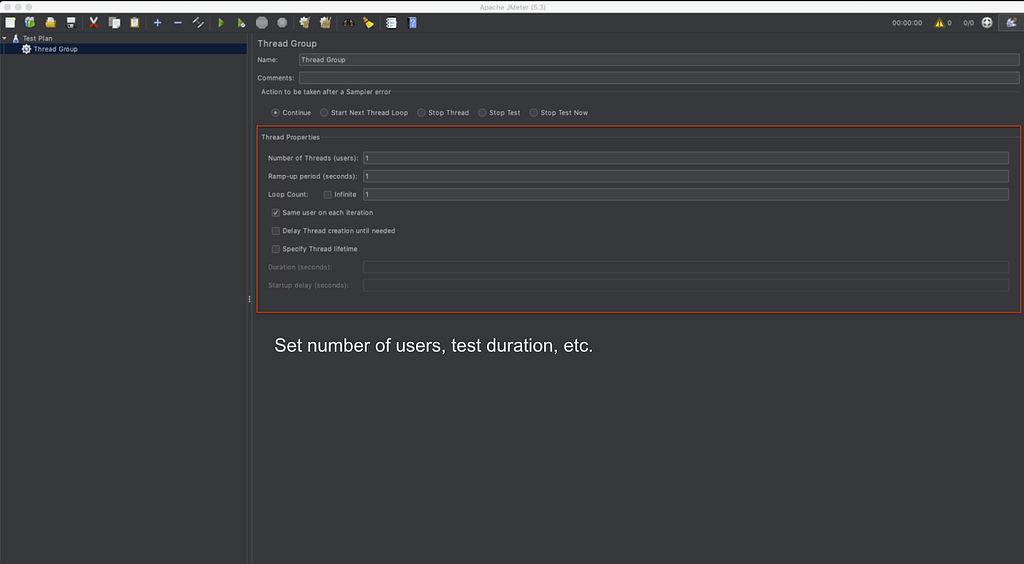1024x564 pixels.
Task: Open Search with the binoculars icon
Action: point(348,23)
